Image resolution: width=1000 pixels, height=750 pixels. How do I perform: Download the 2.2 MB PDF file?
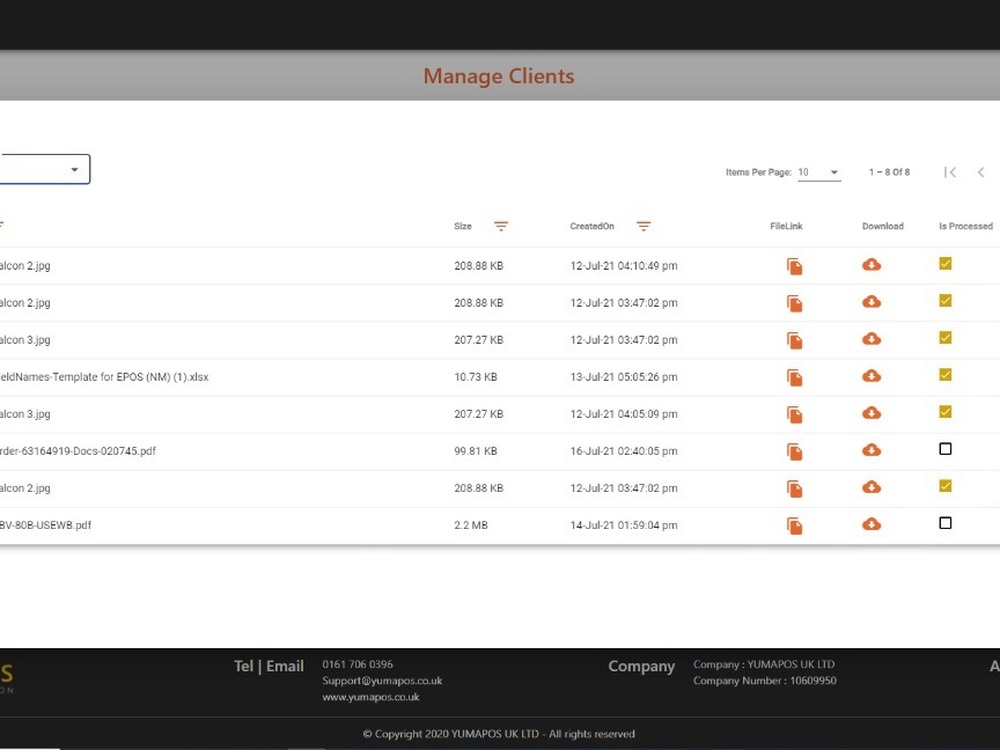pyautogui.click(x=871, y=524)
